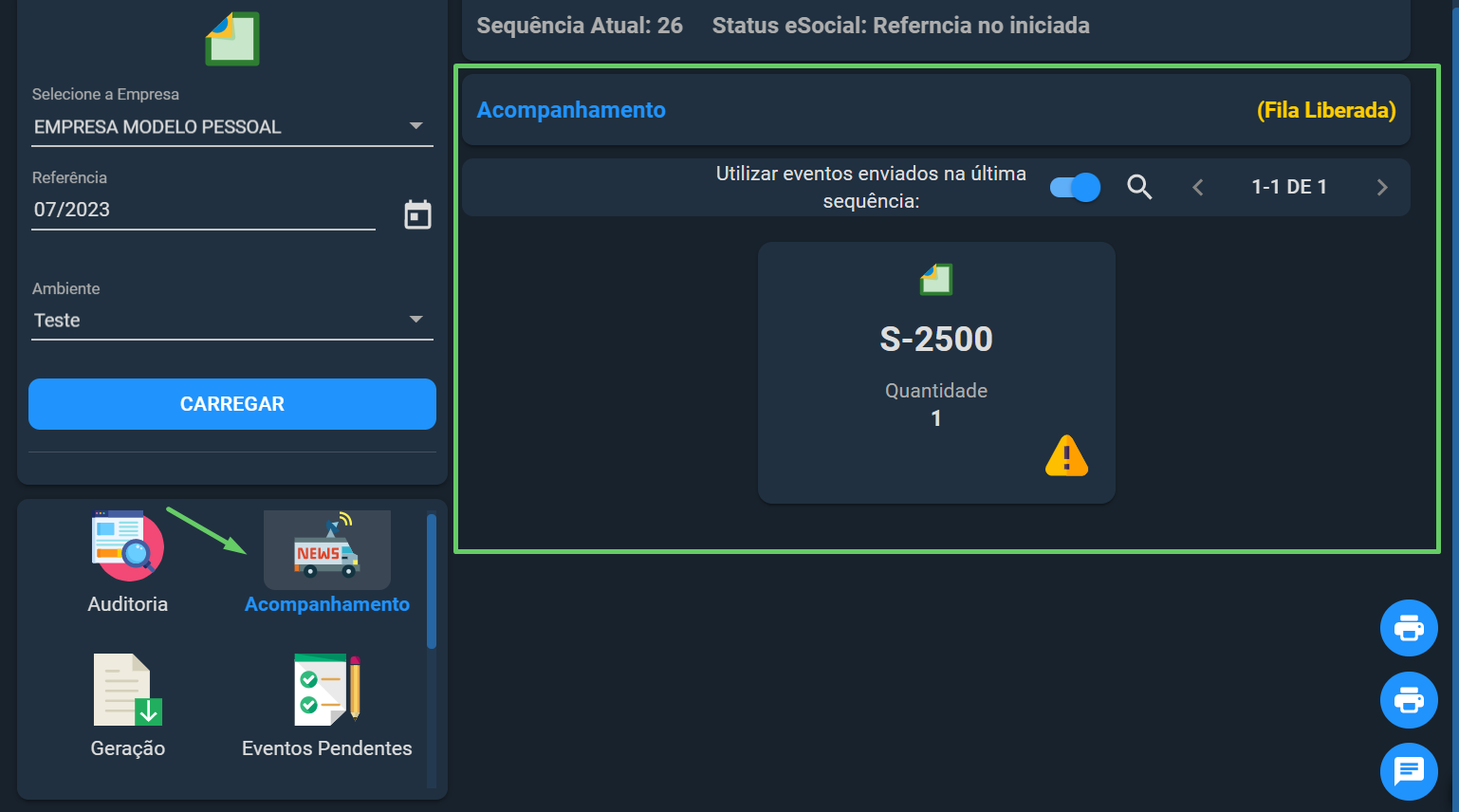Click the lower printer round button
This screenshot has height=812, width=1459.
coord(1409,700)
